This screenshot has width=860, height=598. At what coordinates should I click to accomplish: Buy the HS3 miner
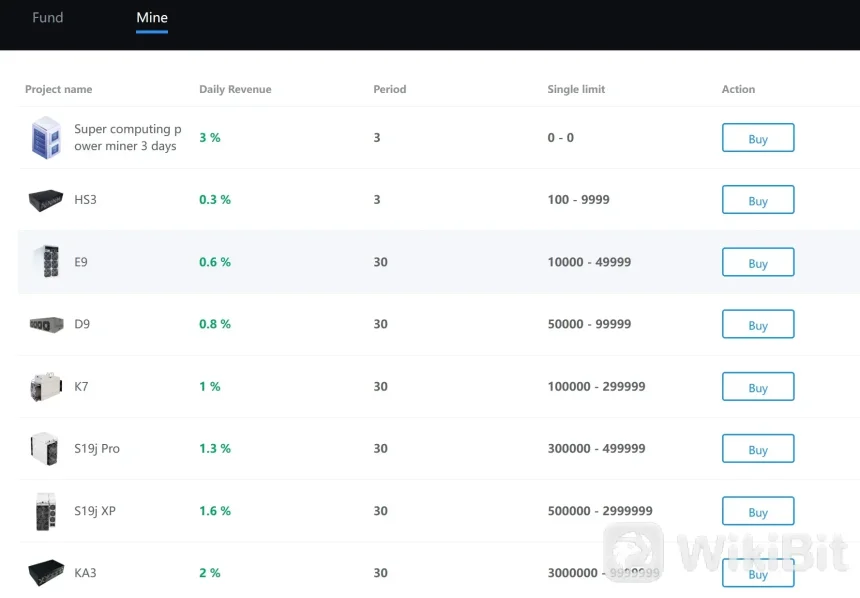coord(758,200)
